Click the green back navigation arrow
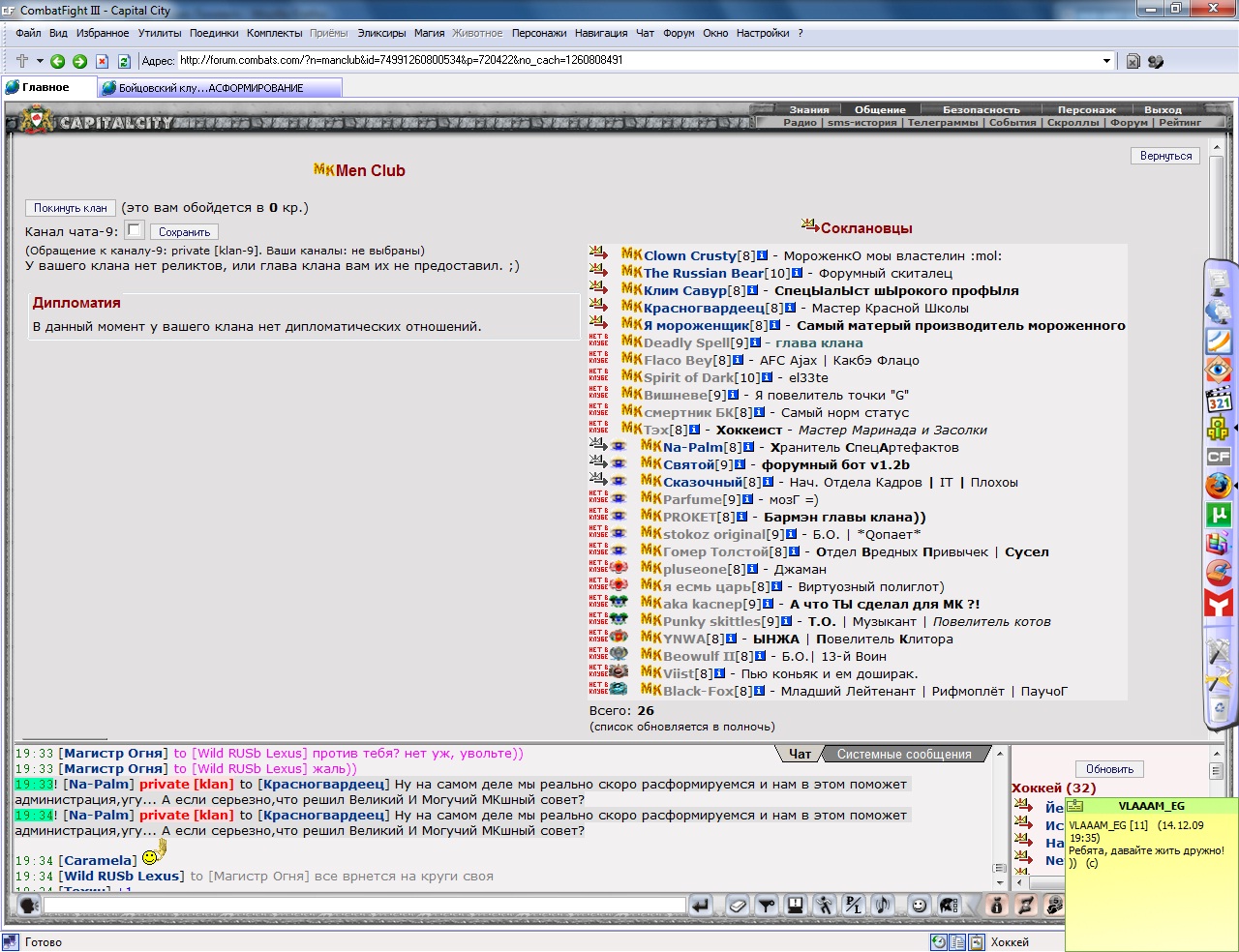This screenshot has width=1239, height=952. click(x=57, y=61)
